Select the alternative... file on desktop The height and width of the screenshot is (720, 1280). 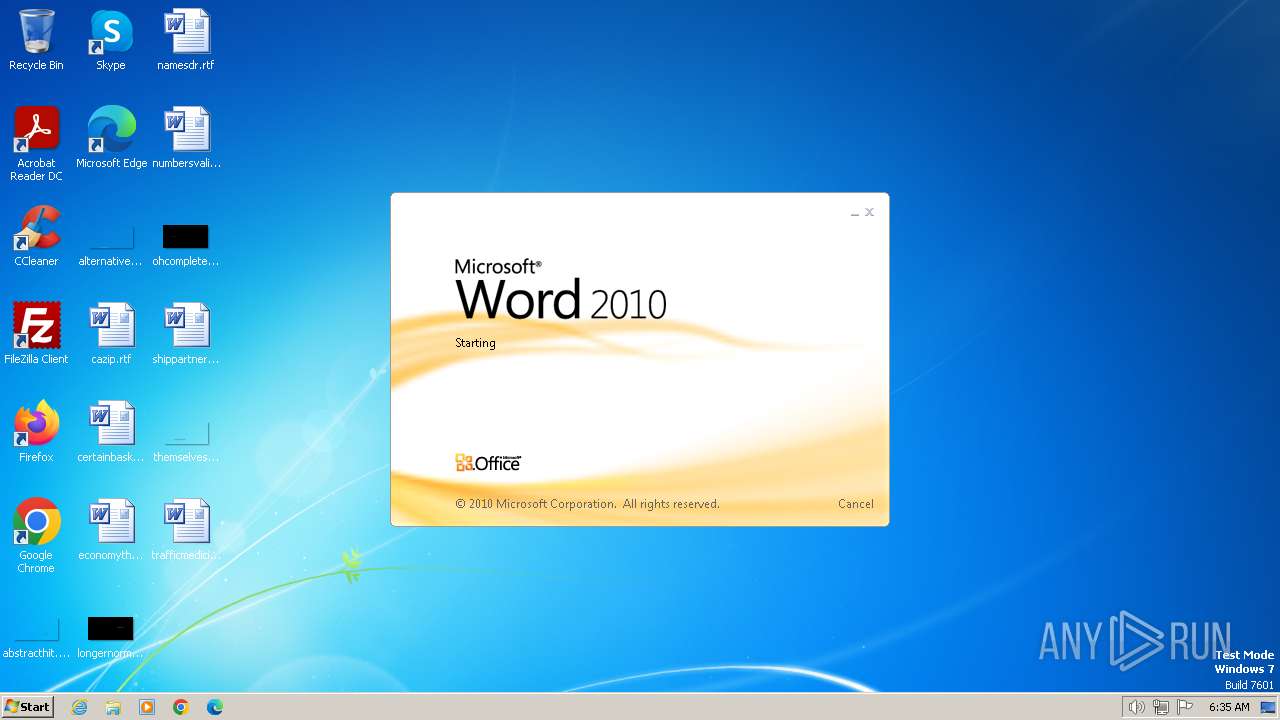pos(111,244)
